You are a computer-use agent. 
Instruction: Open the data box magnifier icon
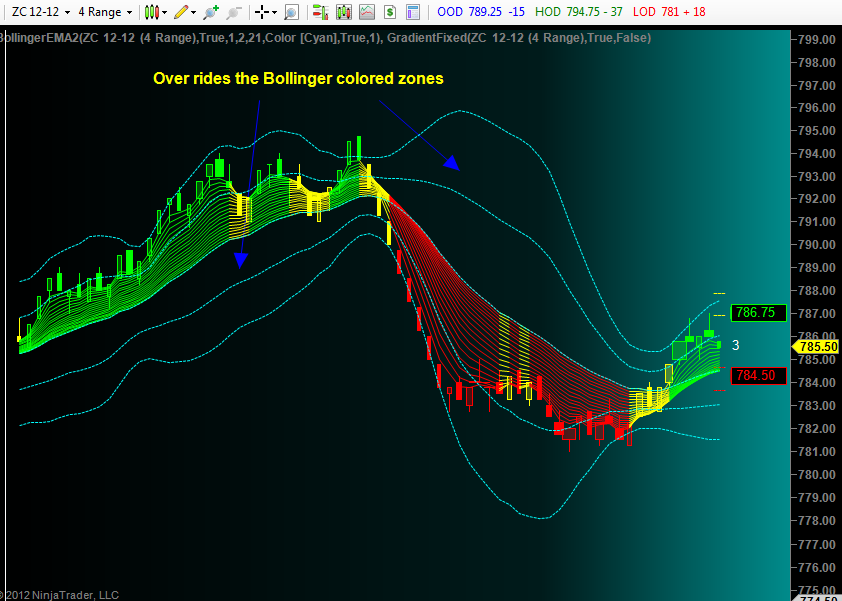[x=291, y=12]
